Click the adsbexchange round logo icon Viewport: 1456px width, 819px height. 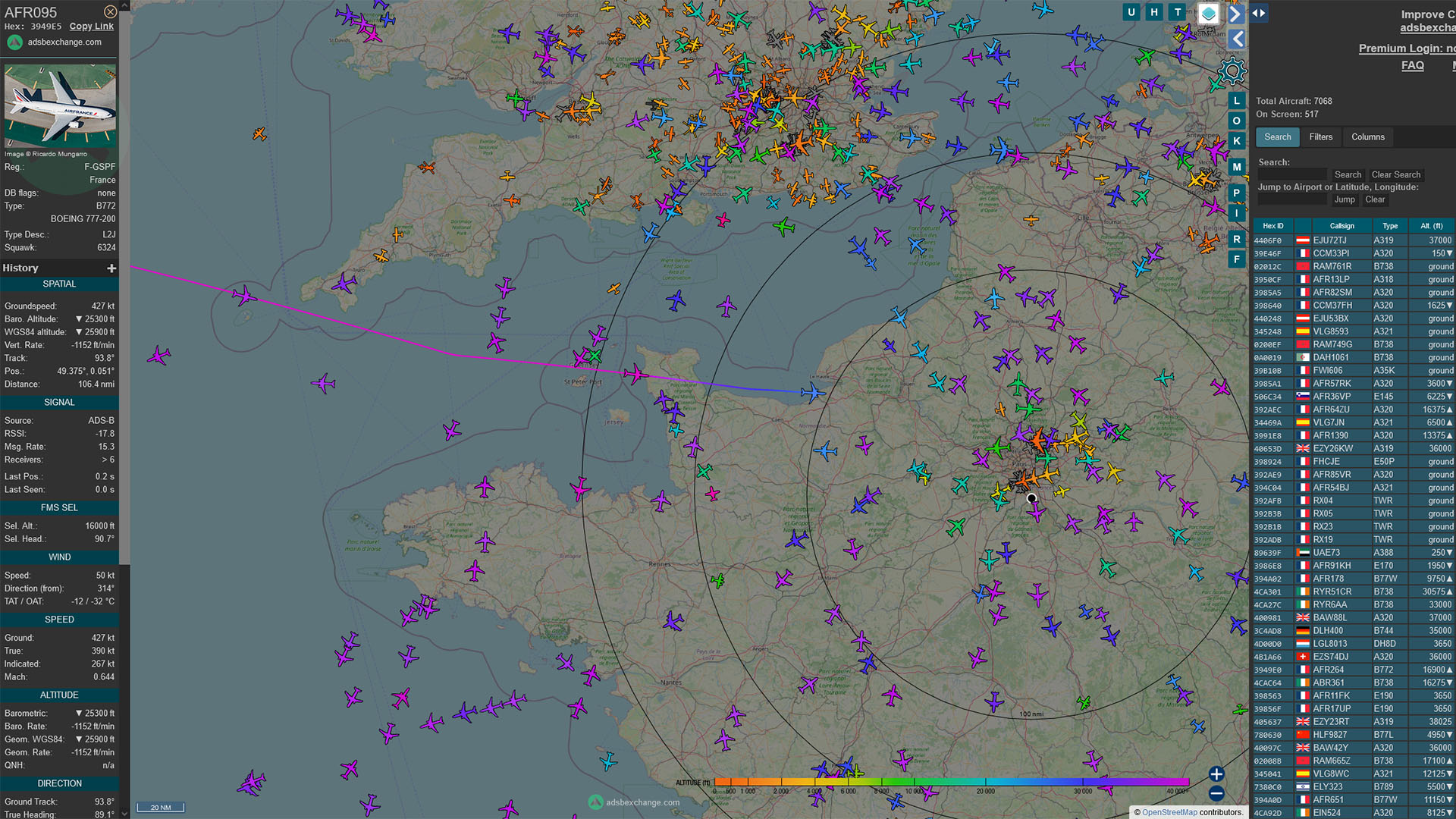pyautogui.click(x=14, y=42)
